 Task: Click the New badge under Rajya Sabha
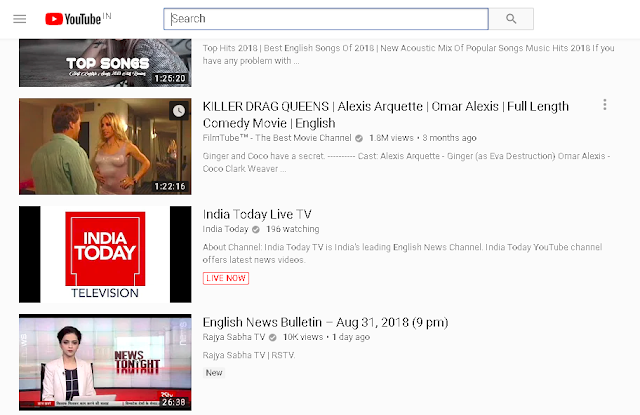[x=214, y=373]
